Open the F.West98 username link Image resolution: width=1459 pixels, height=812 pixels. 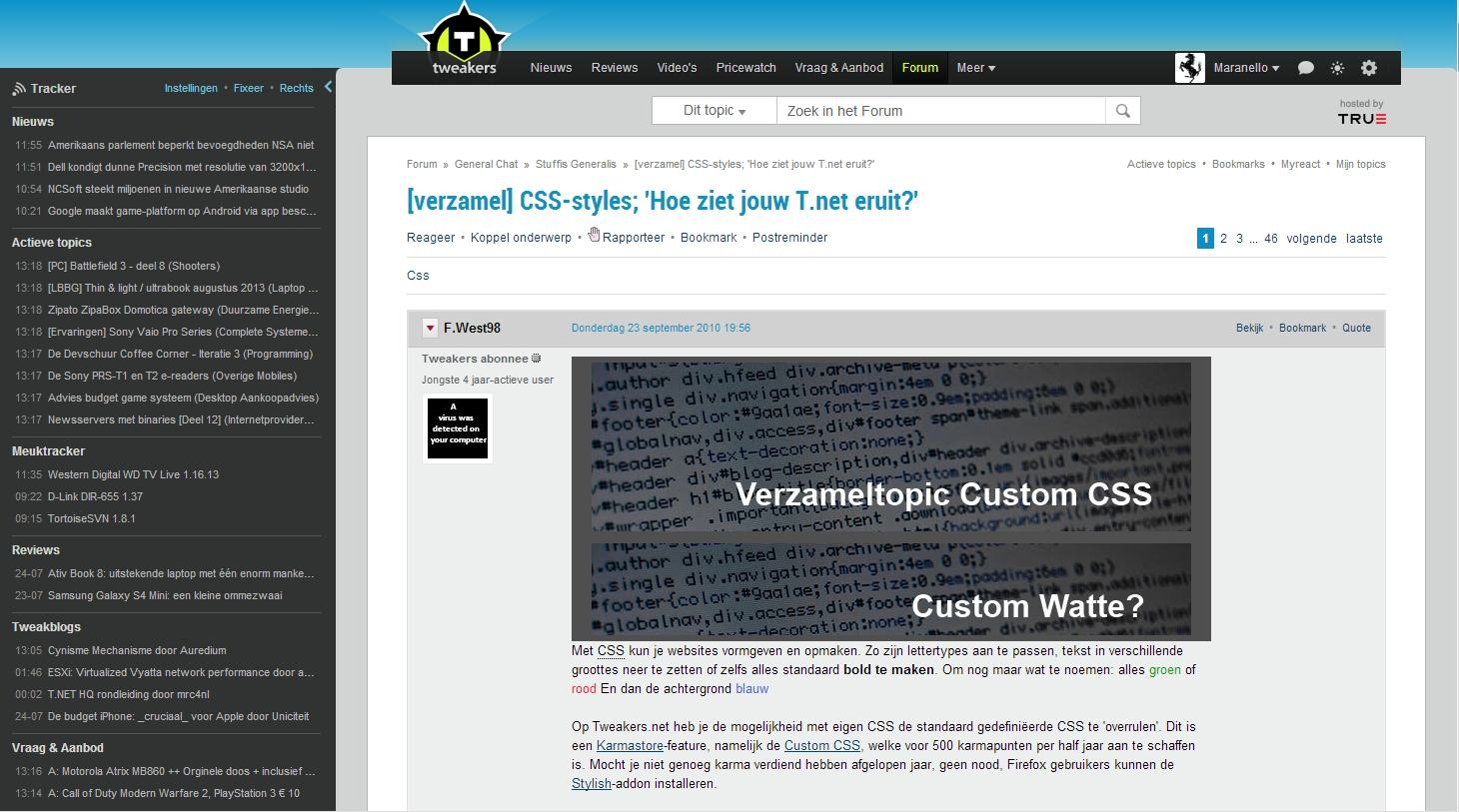pos(472,328)
